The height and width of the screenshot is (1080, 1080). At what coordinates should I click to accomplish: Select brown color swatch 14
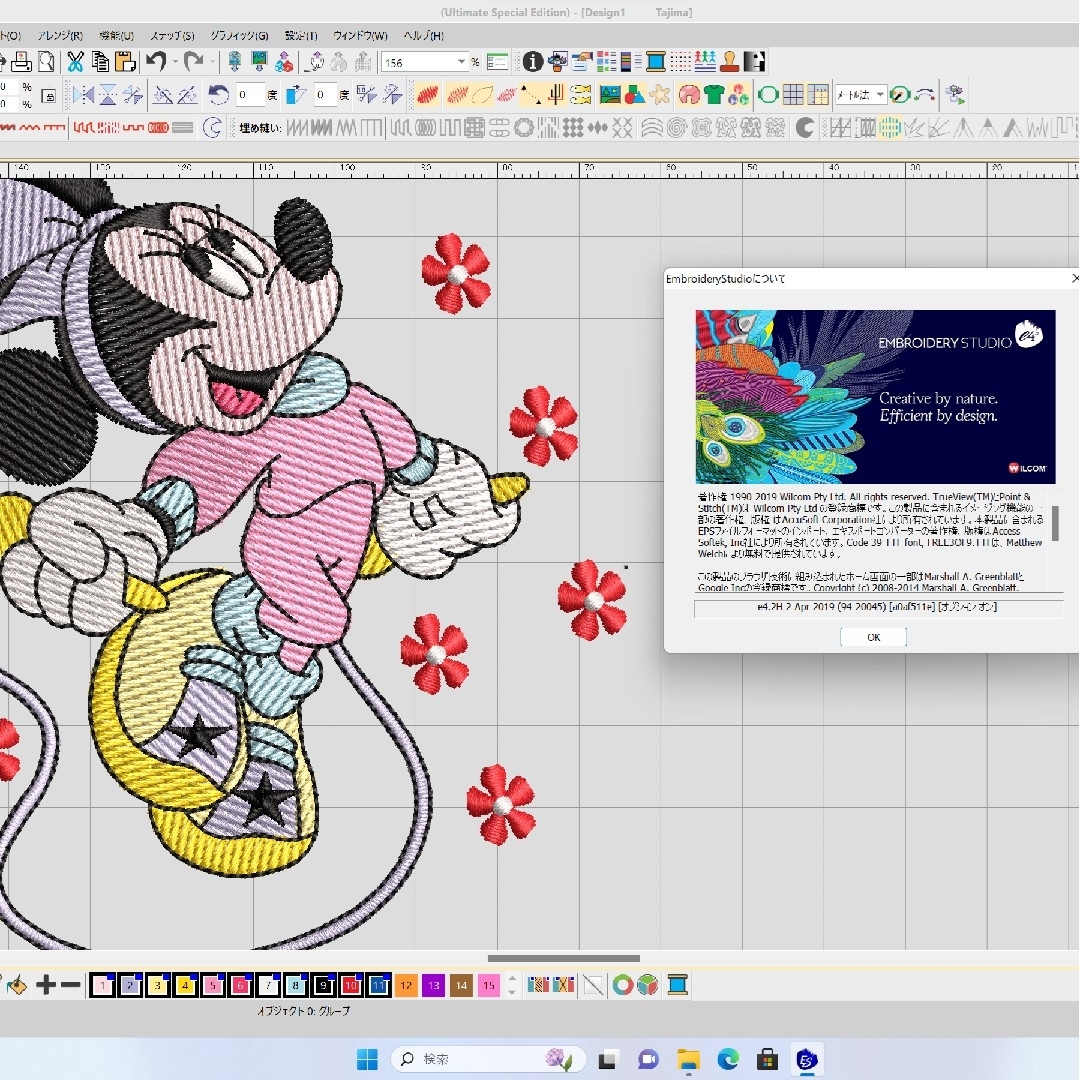pos(461,985)
